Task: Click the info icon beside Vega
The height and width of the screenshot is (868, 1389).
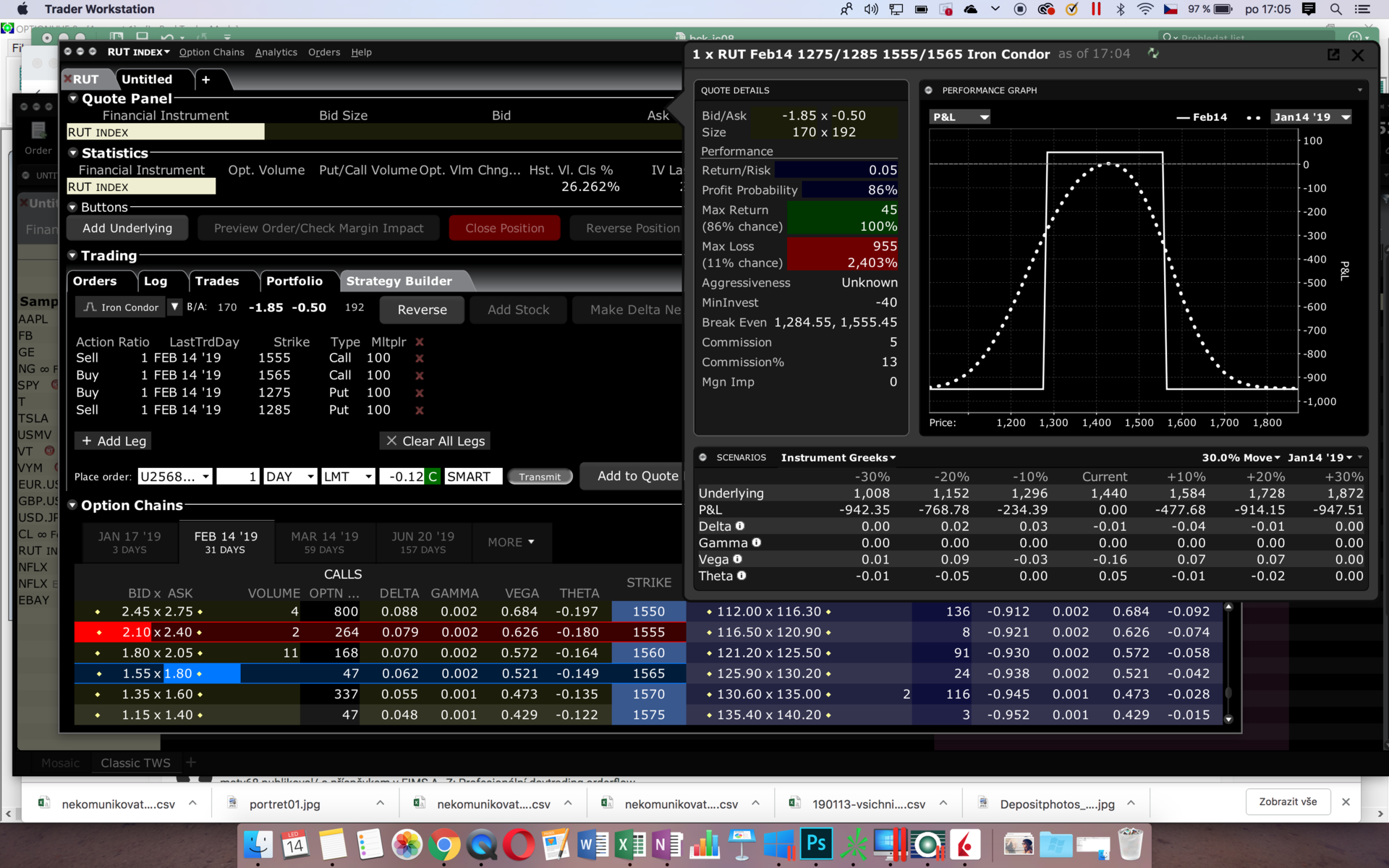Action: click(738, 559)
